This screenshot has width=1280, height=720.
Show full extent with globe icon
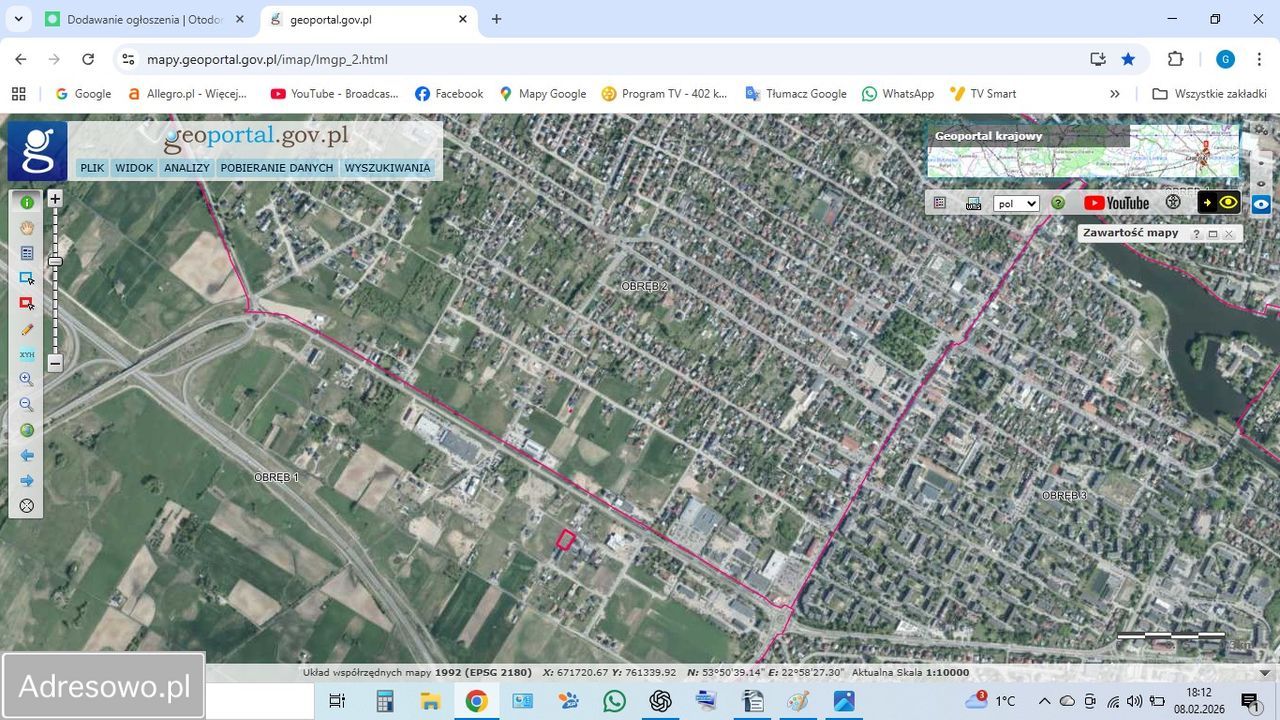27,430
